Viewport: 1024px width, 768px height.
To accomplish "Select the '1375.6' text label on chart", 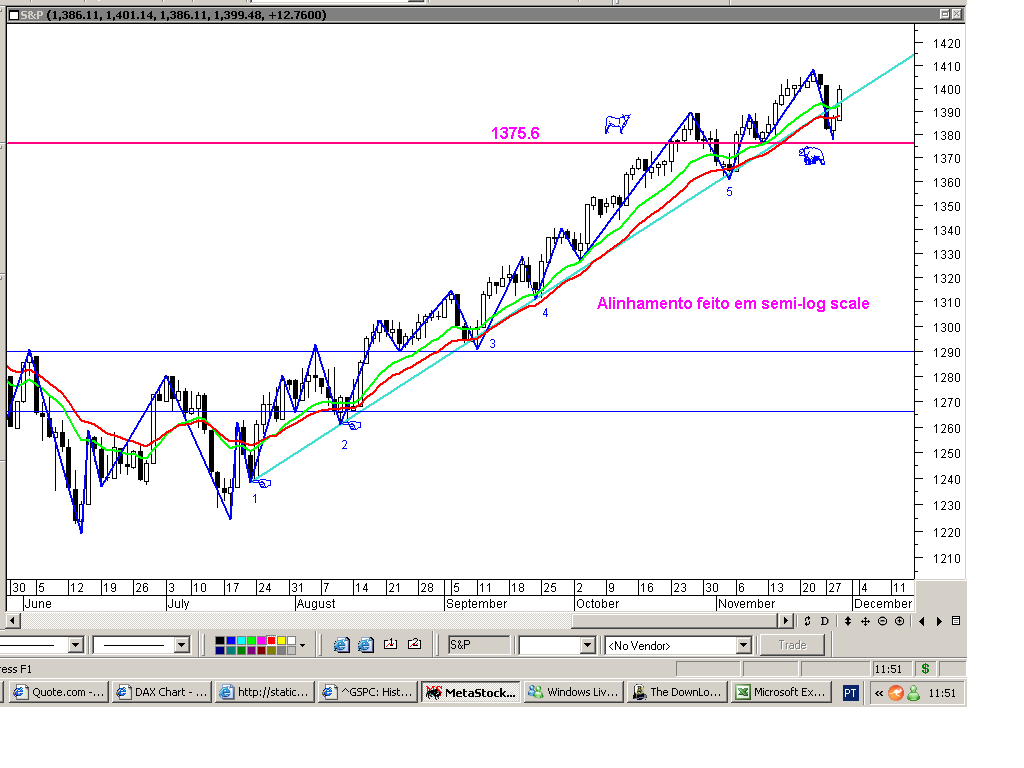I will point(515,133).
